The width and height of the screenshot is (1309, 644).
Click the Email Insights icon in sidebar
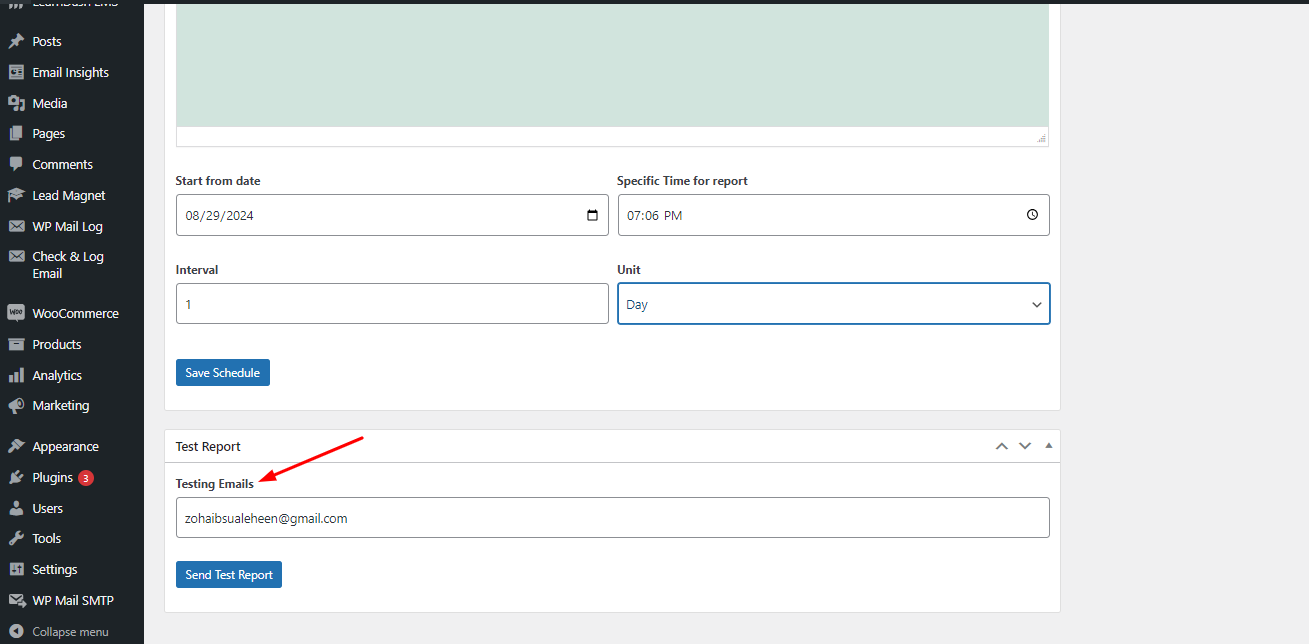tap(16, 72)
